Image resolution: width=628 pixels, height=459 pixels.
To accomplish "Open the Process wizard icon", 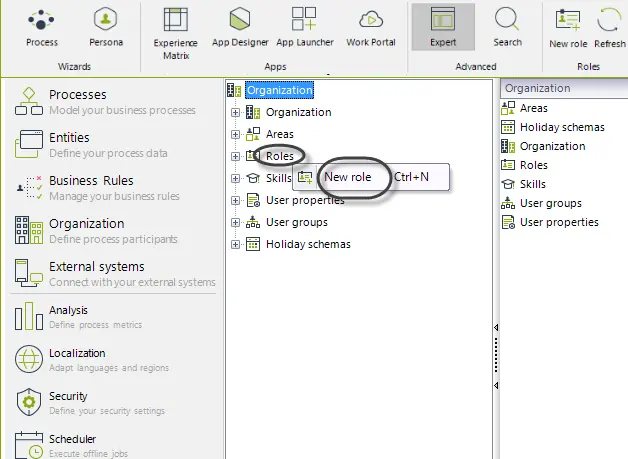I will pyautogui.click(x=42, y=28).
